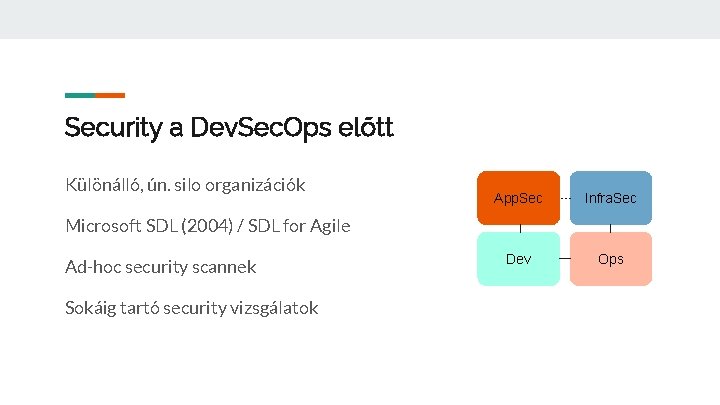Select the "Különálló, ún. silo organizációk" text line

(185, 185)
